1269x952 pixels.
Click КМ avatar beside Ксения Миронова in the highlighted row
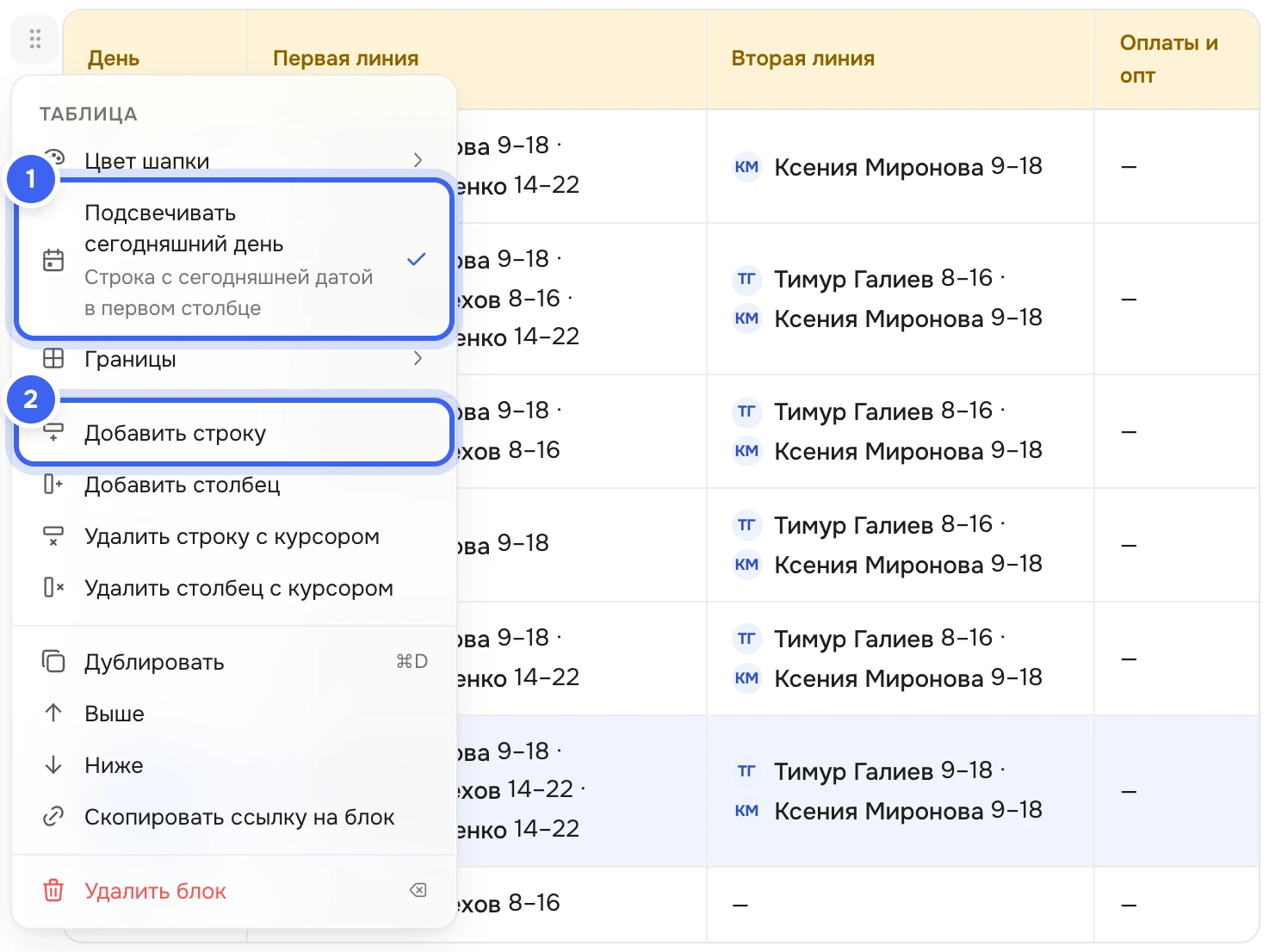coord(746,811)
